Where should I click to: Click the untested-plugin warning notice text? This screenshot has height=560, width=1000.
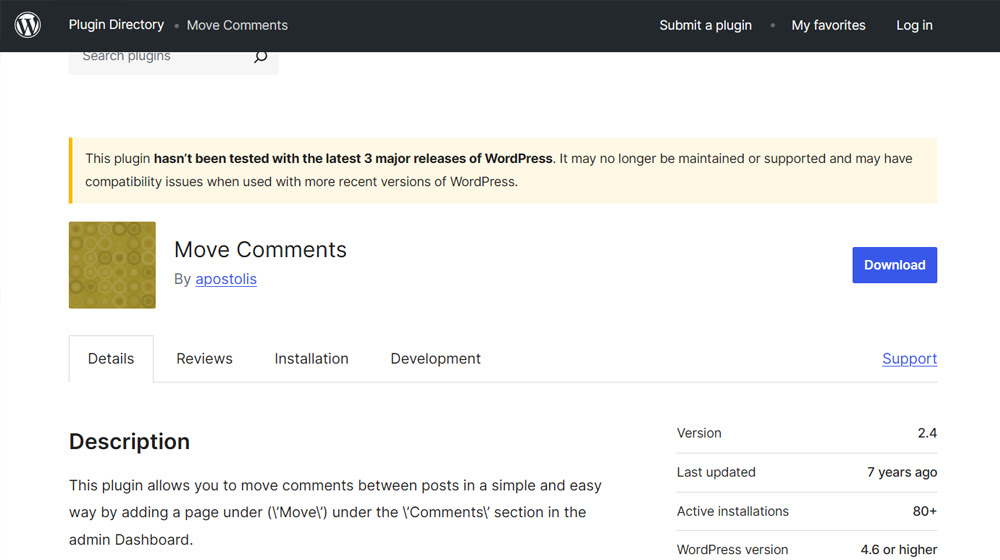[x=499, y=170]
